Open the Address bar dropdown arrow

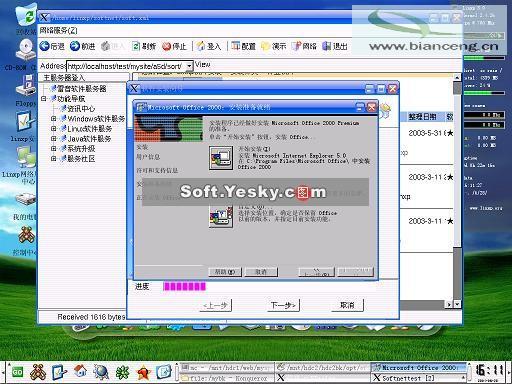pos(189,66)
